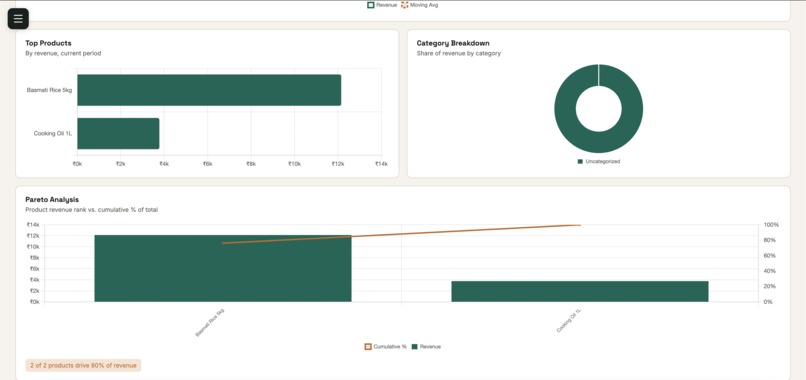
Task: Click the Uncategorized legend color square
Action: pos(580,161)
